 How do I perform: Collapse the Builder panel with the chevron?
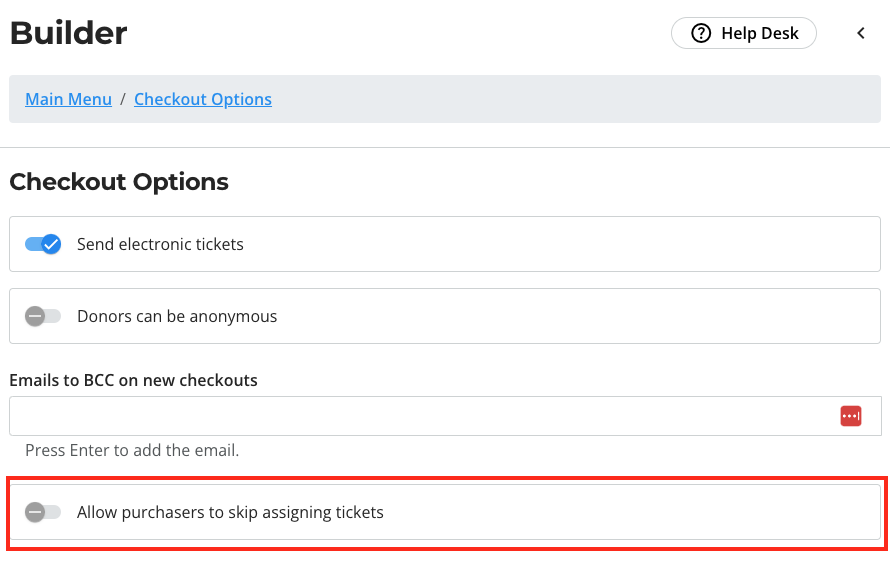861,33
